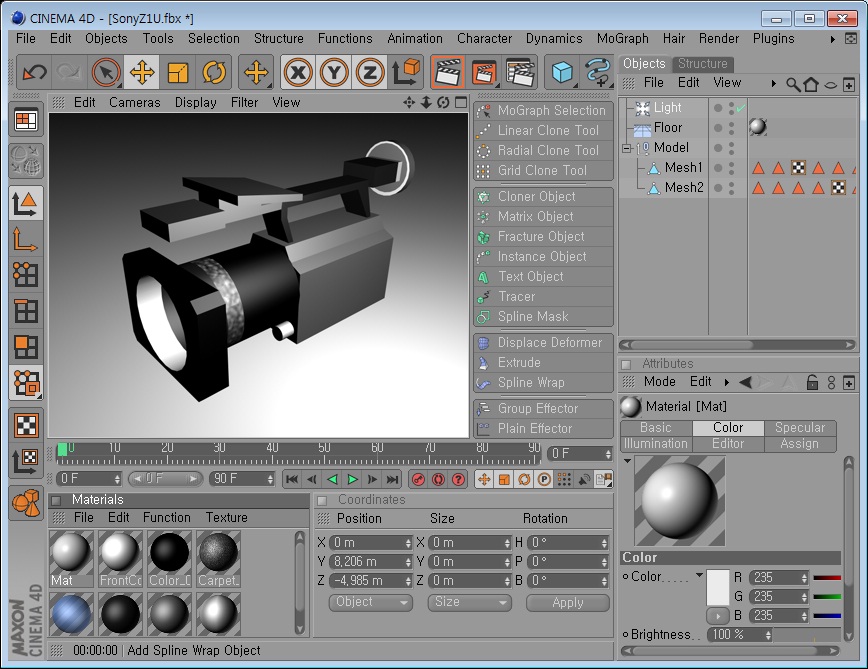Click the material Color swatch

[x=718, y=588]
